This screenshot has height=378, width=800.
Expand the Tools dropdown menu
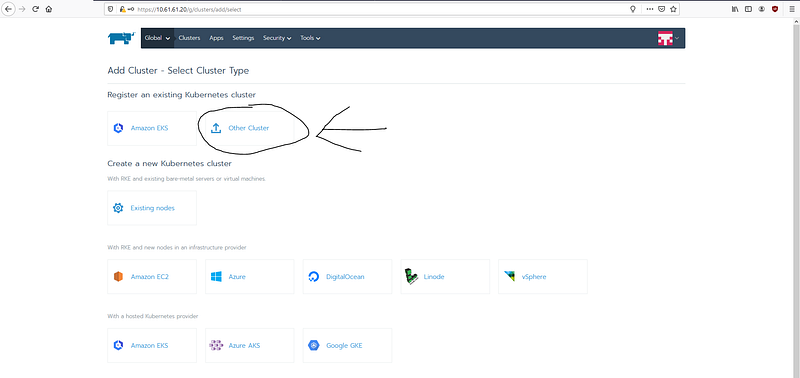click(310, 38)
